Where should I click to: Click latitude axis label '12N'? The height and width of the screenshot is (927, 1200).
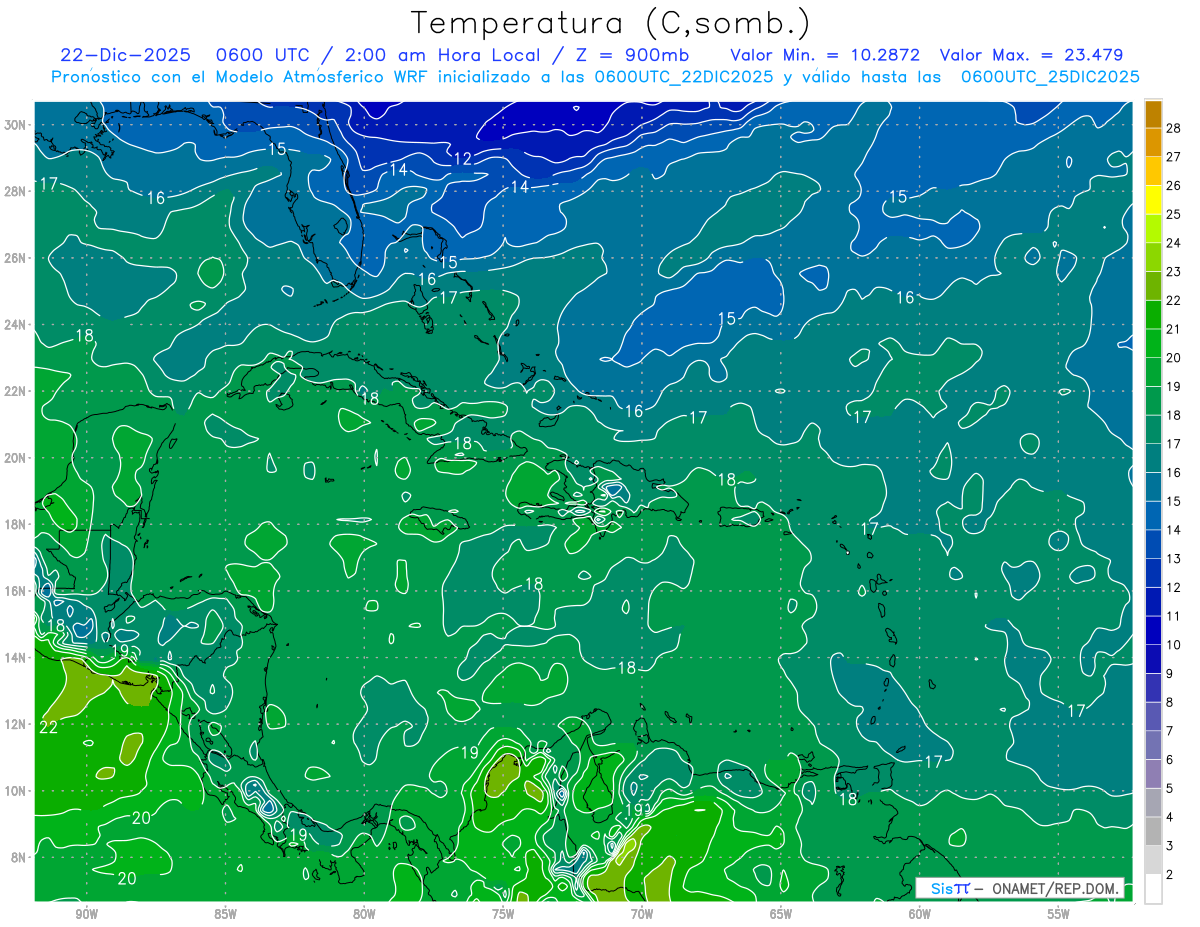point(17,724)
